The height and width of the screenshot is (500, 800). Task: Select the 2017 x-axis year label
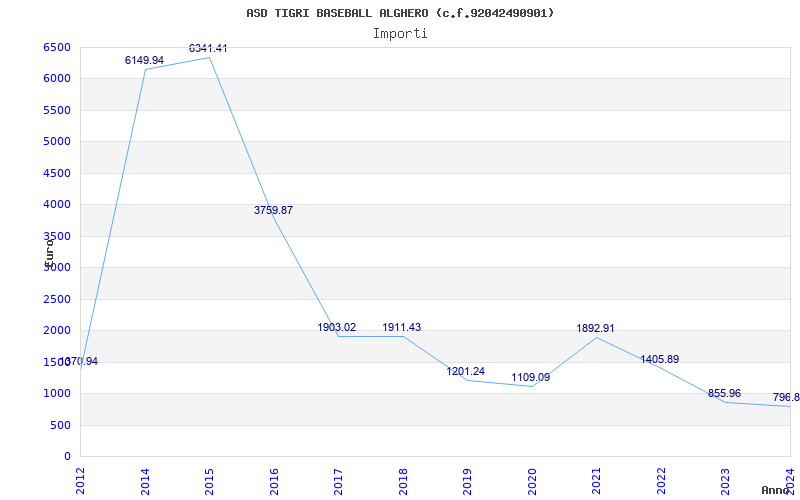coord(338,481)
